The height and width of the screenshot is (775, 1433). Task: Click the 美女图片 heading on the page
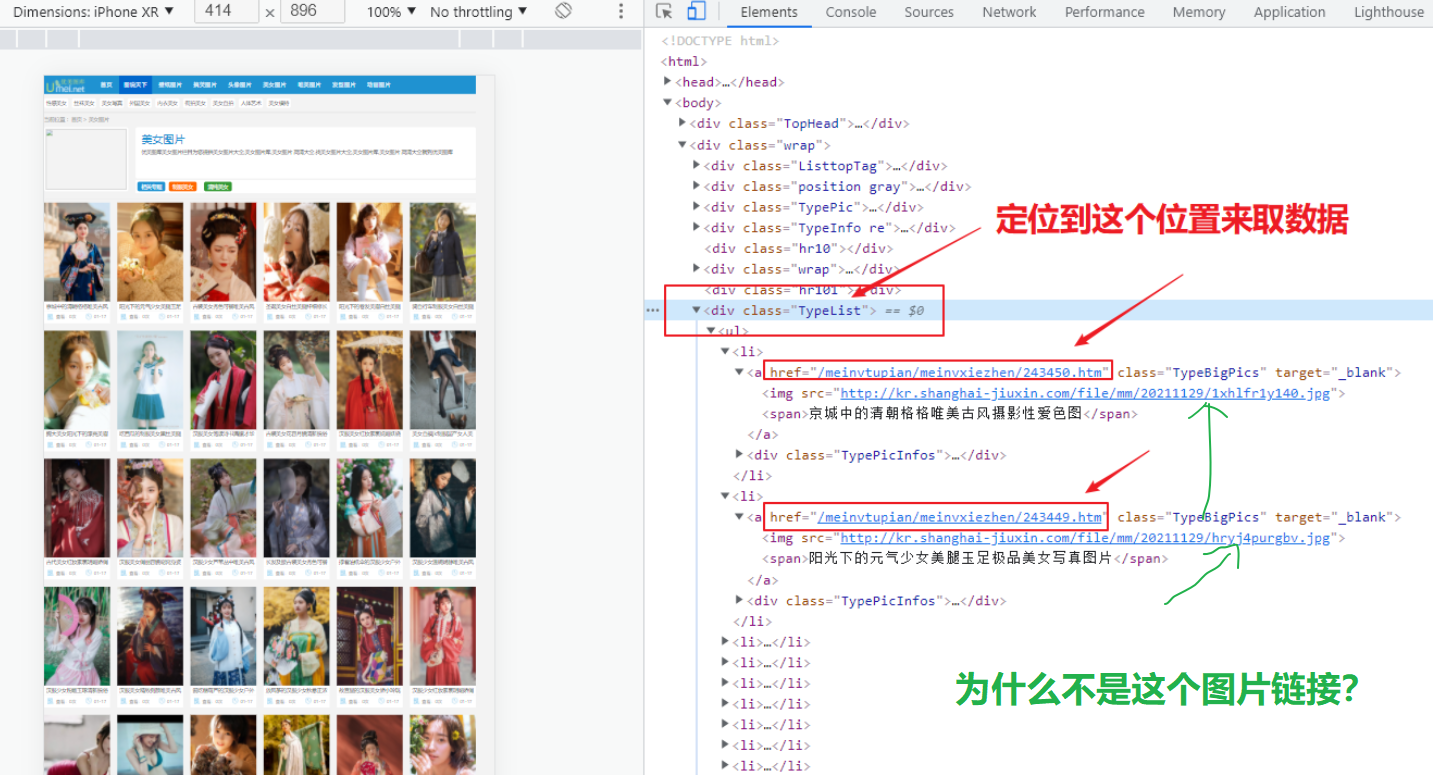[x=163, y=139]
